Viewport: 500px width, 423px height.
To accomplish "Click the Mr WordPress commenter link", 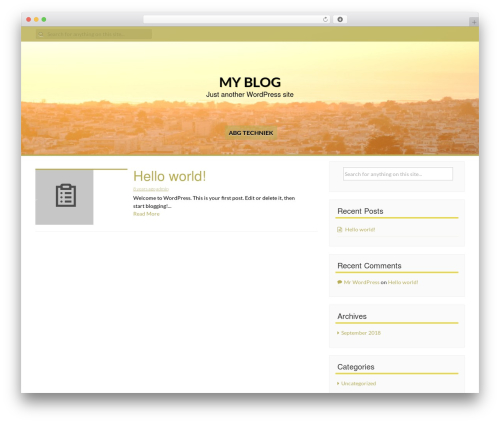I will pyautogui.click(x=361, y=282).
